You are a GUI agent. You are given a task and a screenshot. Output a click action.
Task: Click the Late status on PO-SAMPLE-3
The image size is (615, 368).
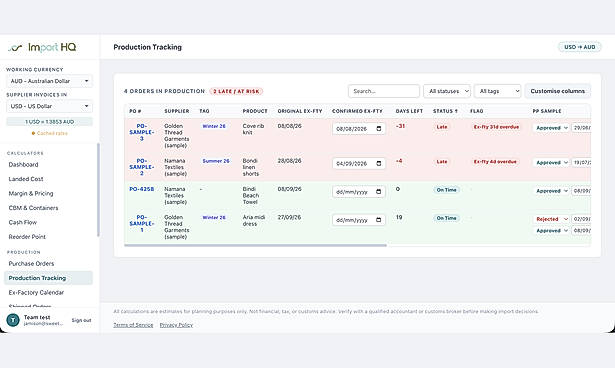[442, 127]
